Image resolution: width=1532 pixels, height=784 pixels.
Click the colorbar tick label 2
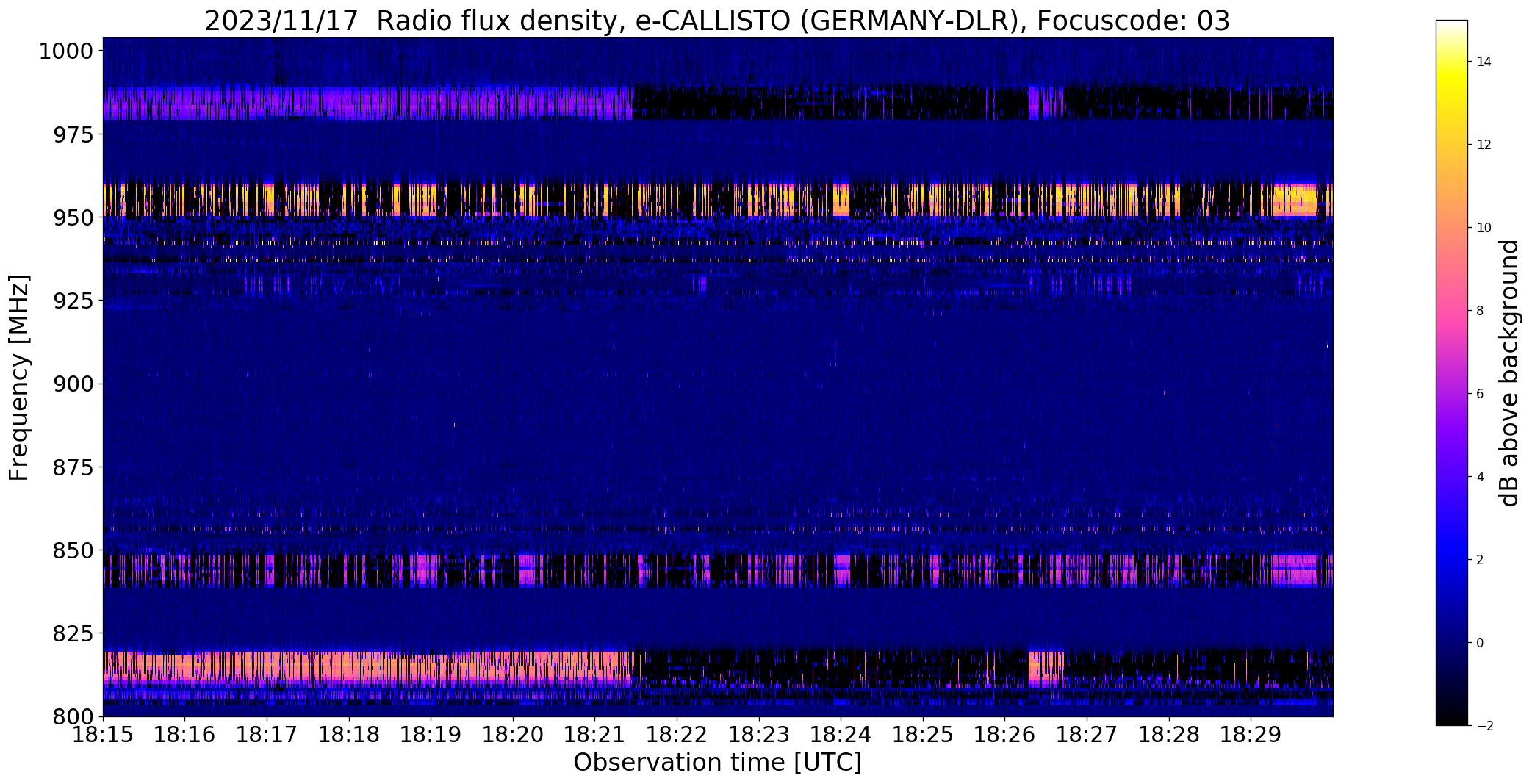pyautogui.click(x=1480, y=560)
